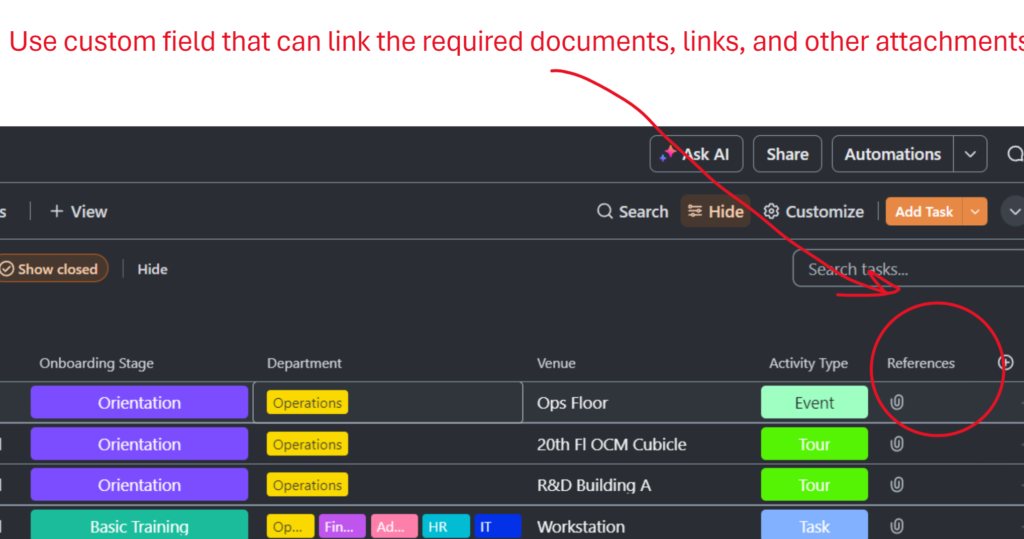Screen dimensions: 1024x539
Task: Click the Workstation venue cell
Action: click(x=581, y=527)
